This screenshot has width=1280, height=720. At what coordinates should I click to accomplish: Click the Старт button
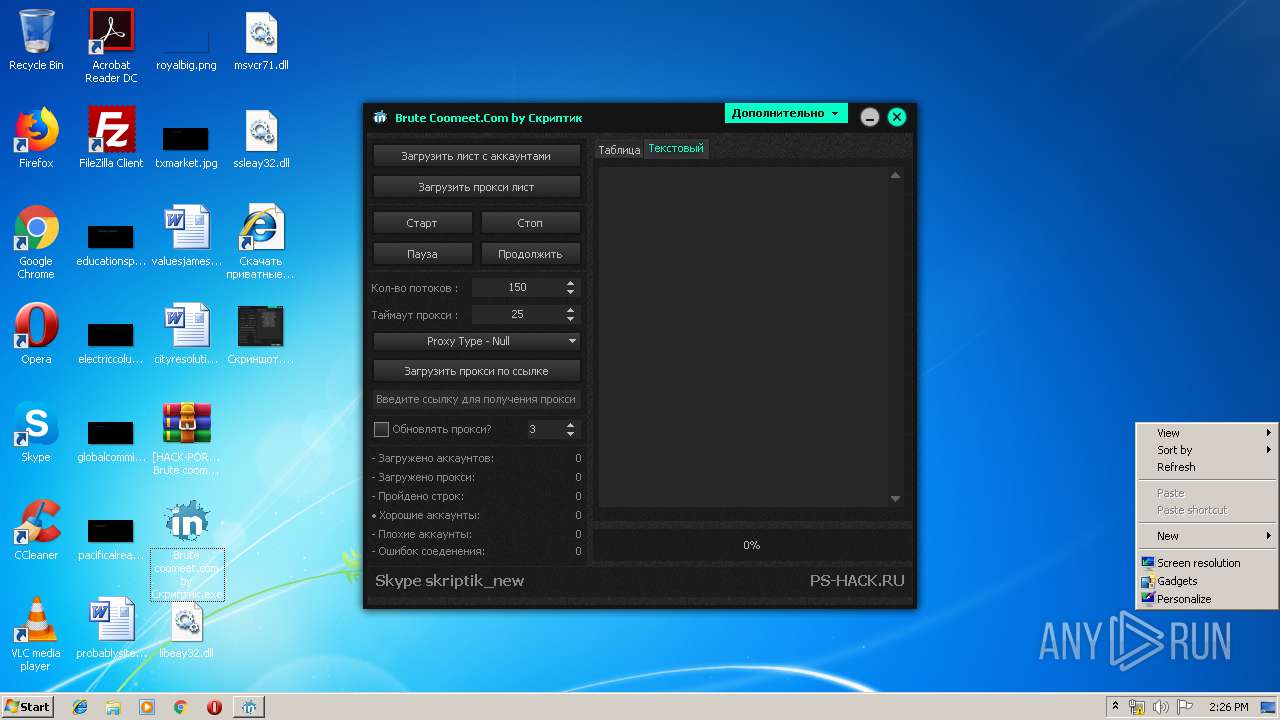pos(422,223)
